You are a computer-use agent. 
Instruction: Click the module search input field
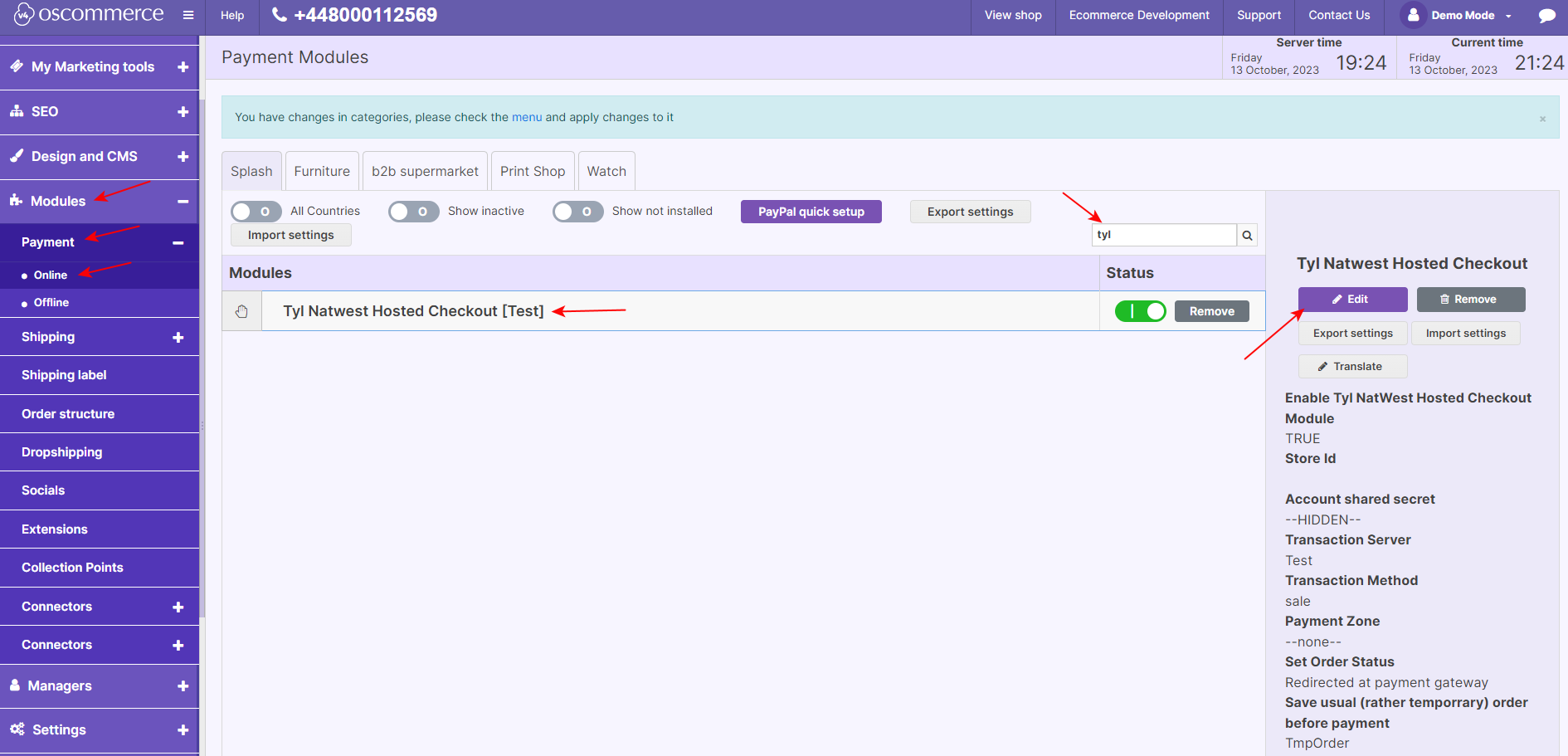click(x=1164, y=235)
